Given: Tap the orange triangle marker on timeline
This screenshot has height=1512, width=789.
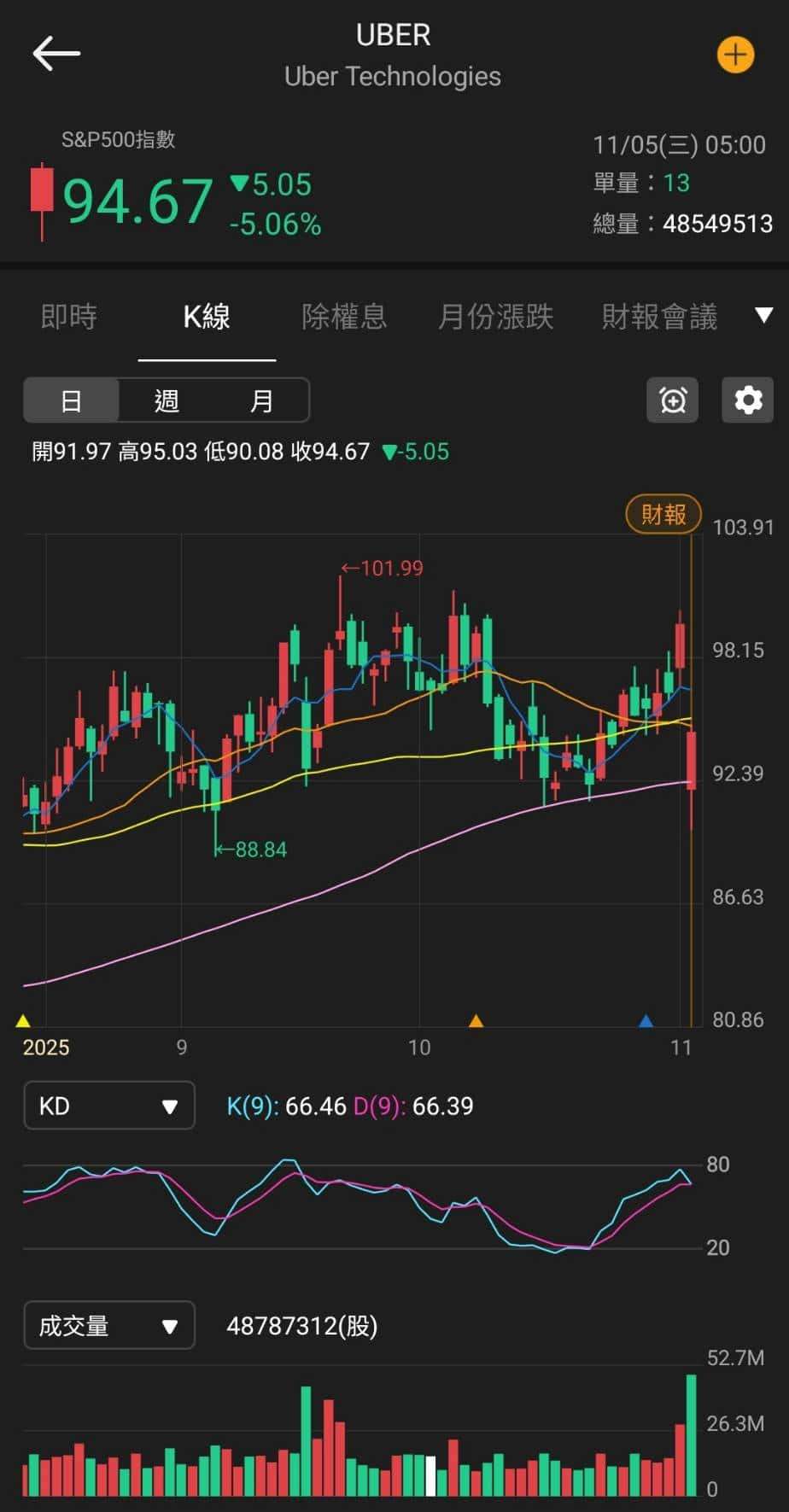Looking at the screenshot, I should (x=476, y=1020).
